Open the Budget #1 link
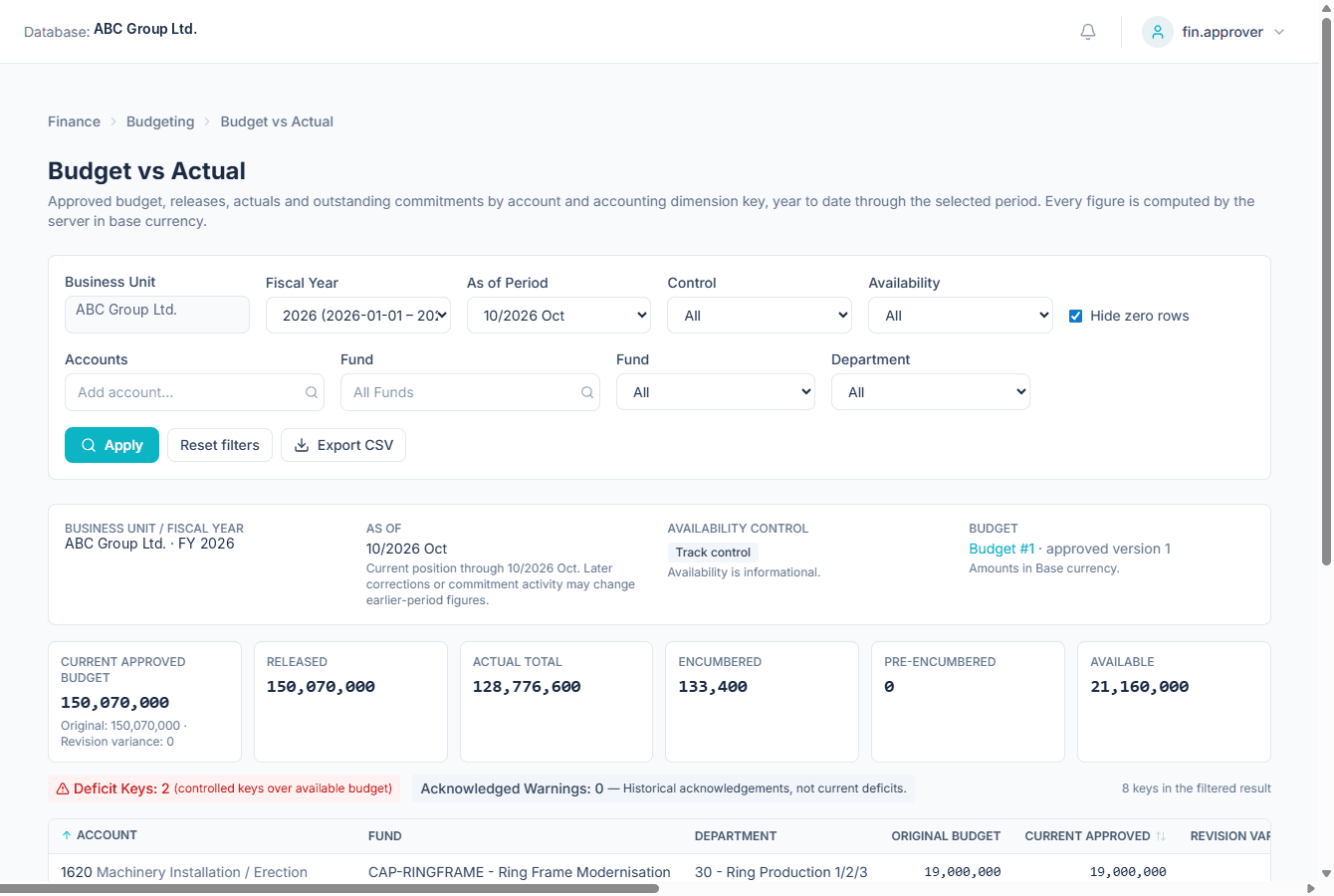Viewport: 1334px width, 896px height. click(x=1001, y=549)
